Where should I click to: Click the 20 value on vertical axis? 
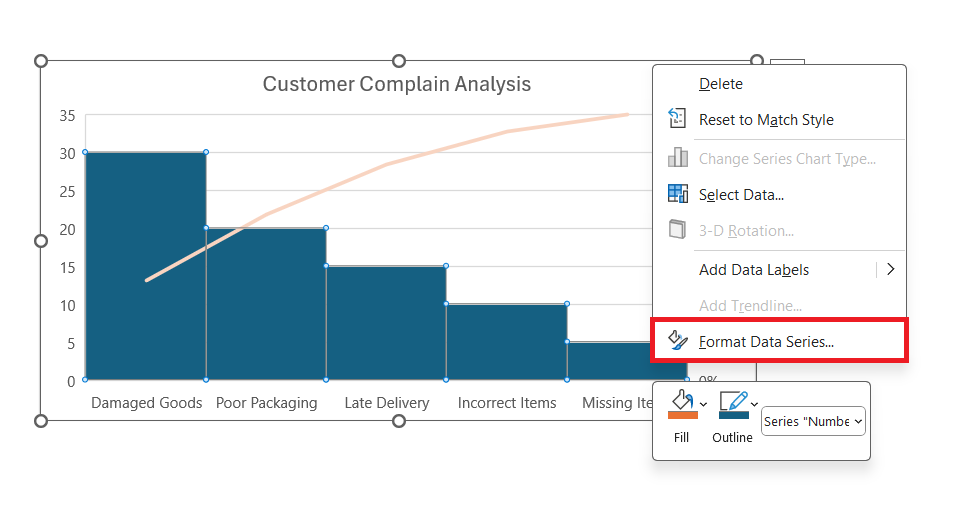67,230
